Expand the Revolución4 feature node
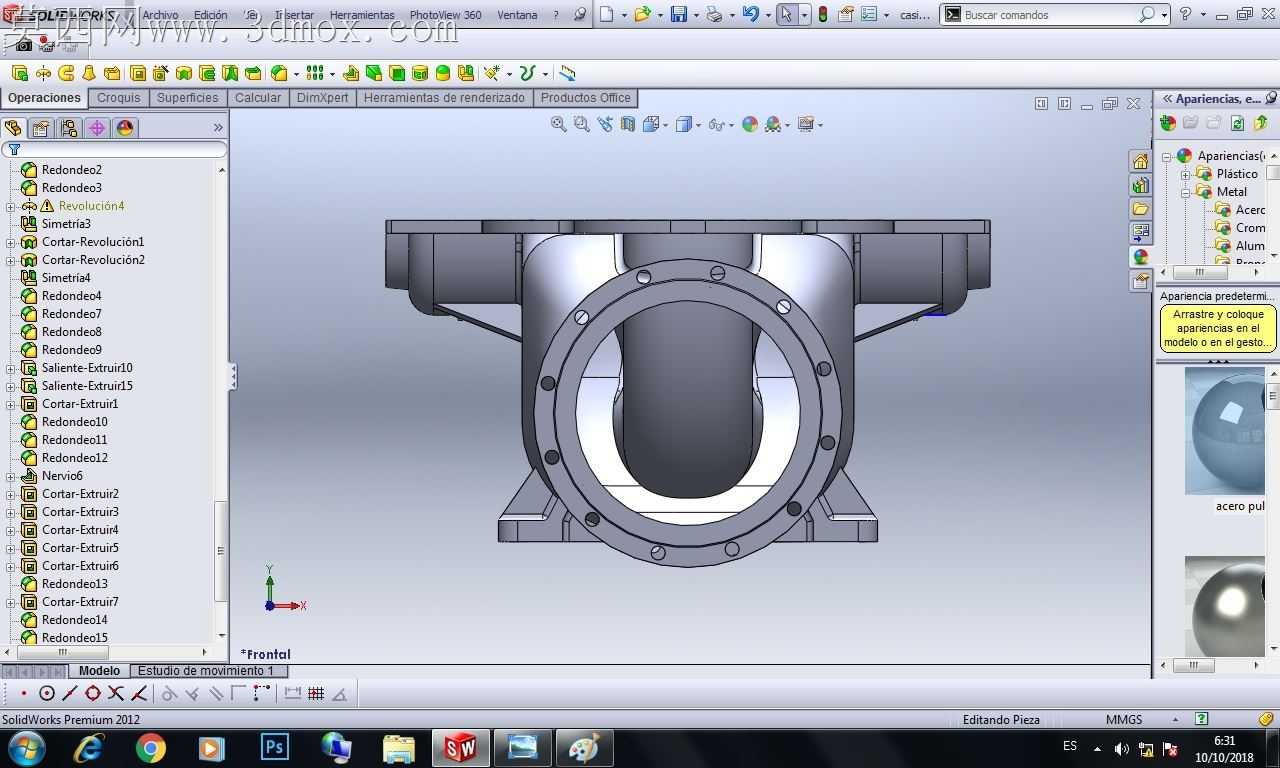1280x768 pixels. pos(11,206)
